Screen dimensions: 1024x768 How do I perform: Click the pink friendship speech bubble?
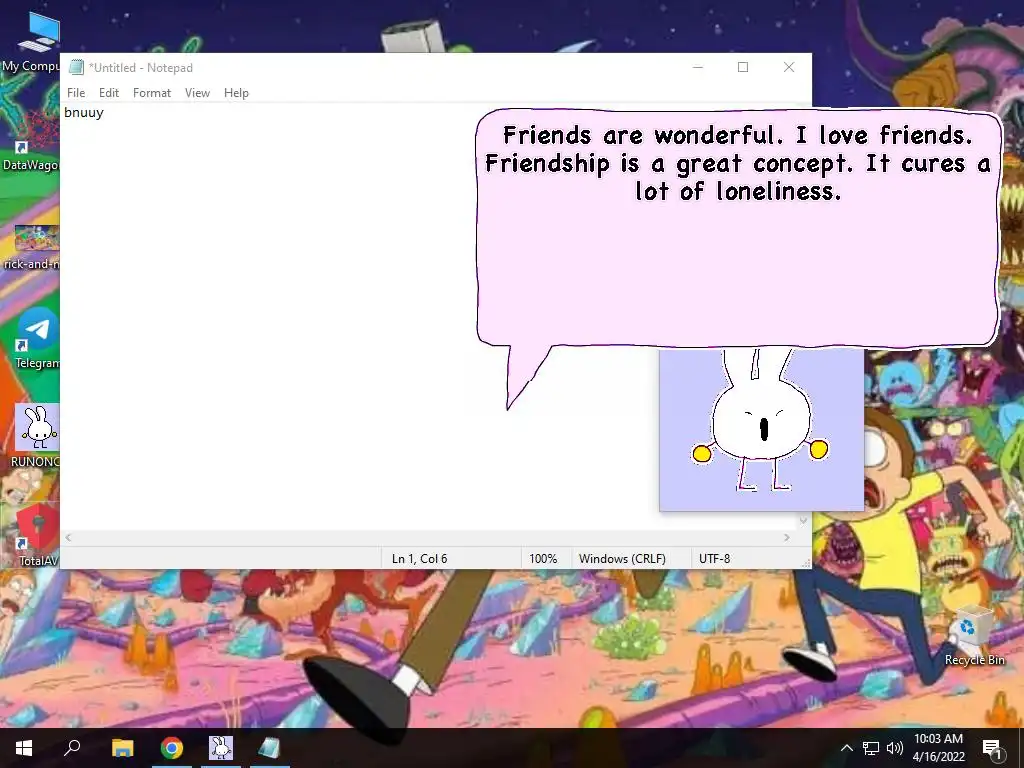click(737, 229)
